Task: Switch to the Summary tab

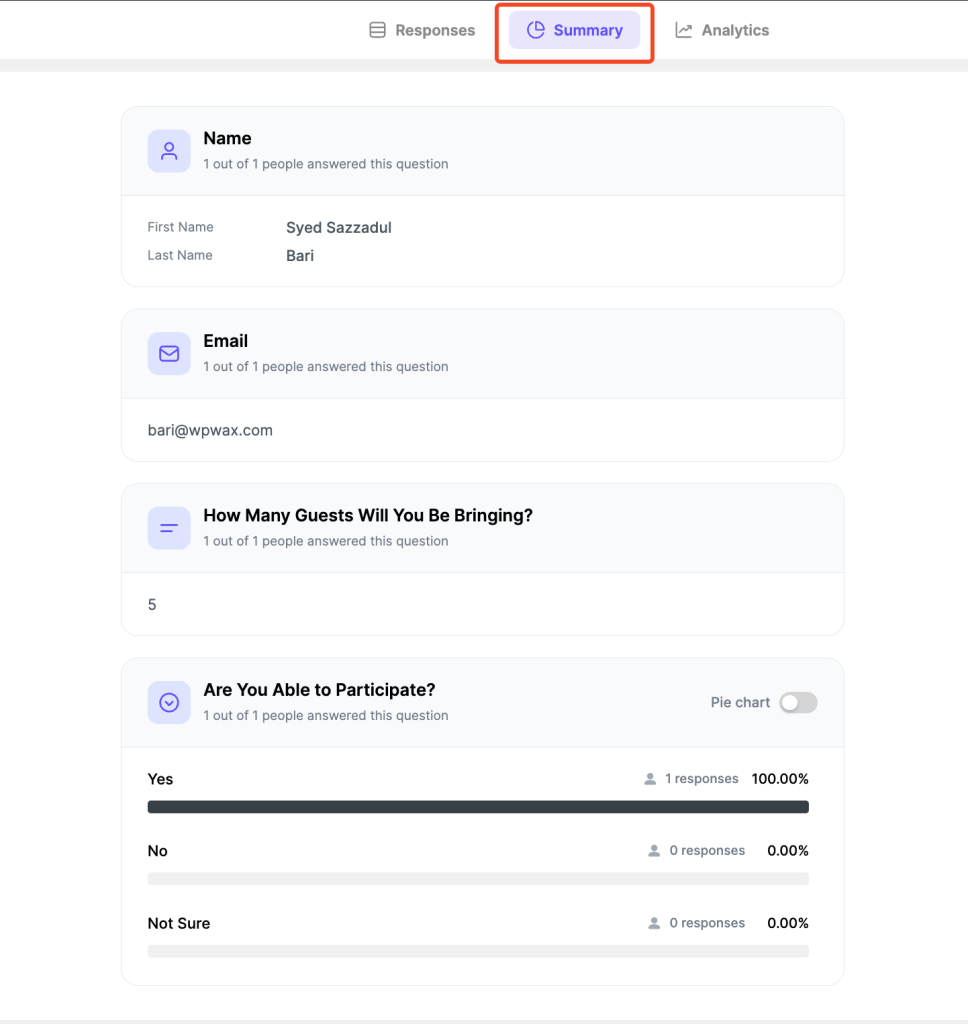Action: point(574,30)
